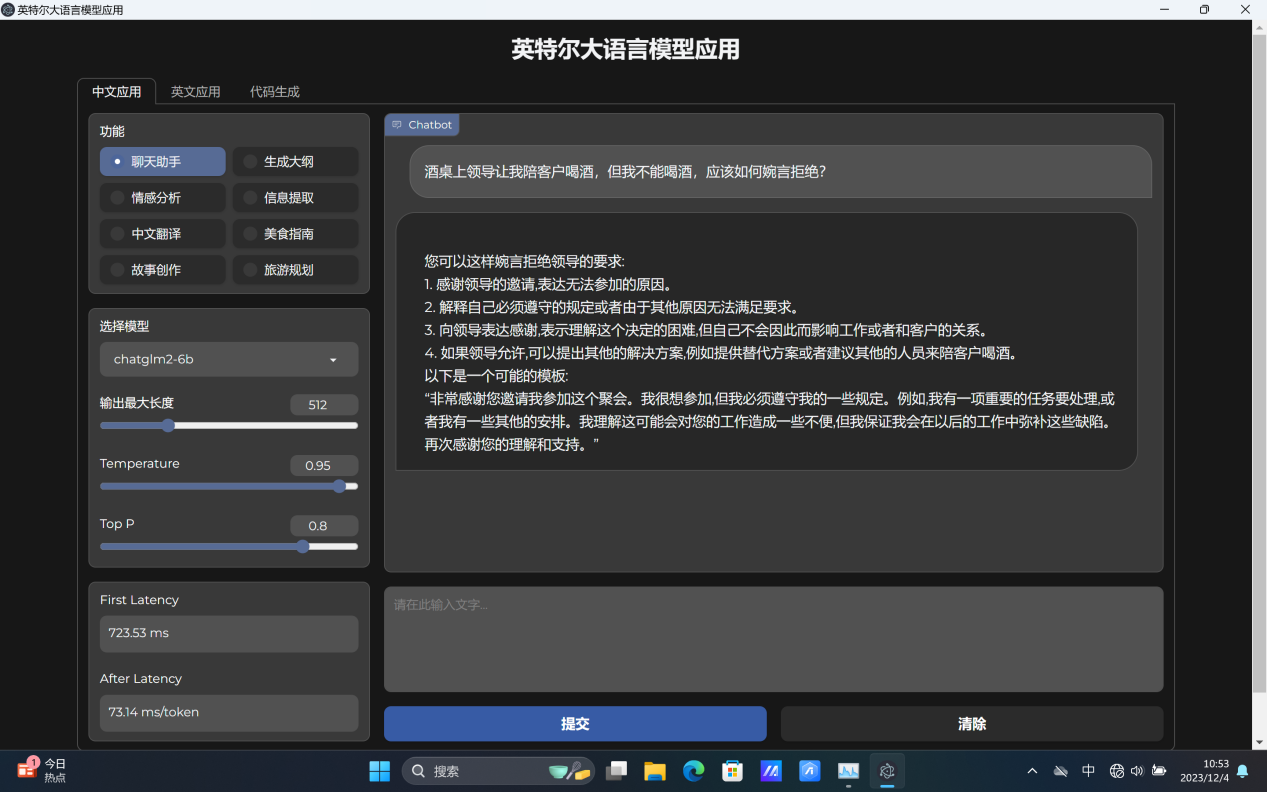Open network settings tray icon
Image resolution: width=1267 pixels, height=792 pixels.
(x=1117, y=771)
